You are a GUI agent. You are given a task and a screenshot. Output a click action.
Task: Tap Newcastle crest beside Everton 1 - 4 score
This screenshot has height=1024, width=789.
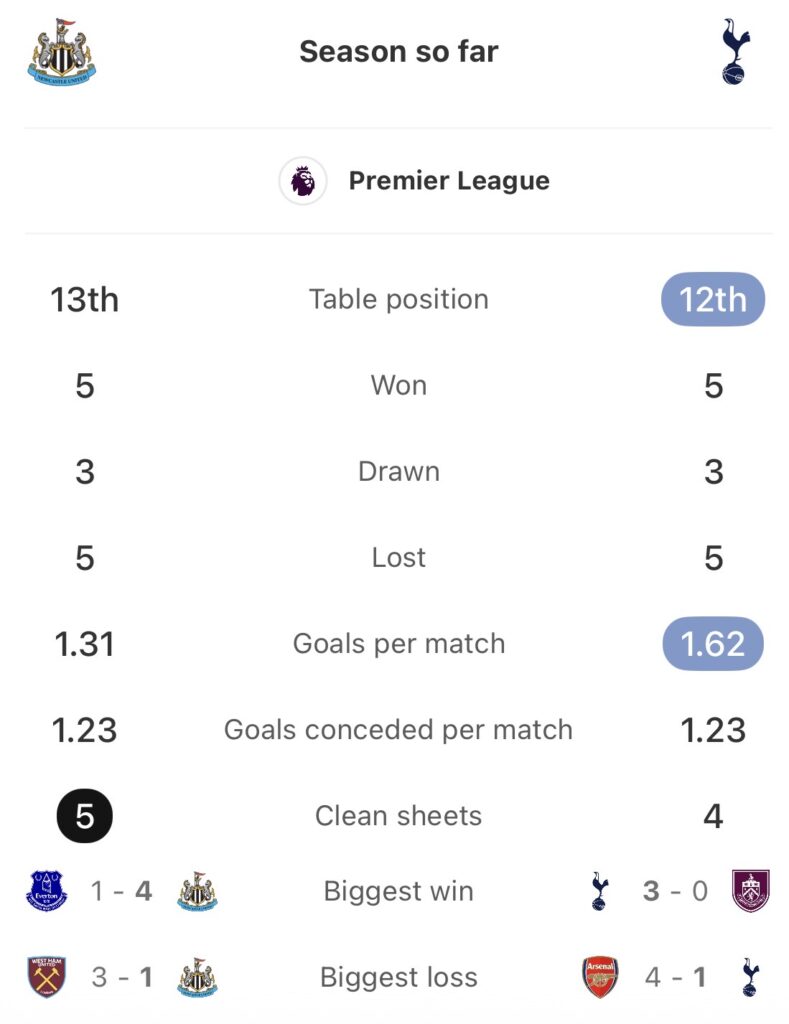197,891
